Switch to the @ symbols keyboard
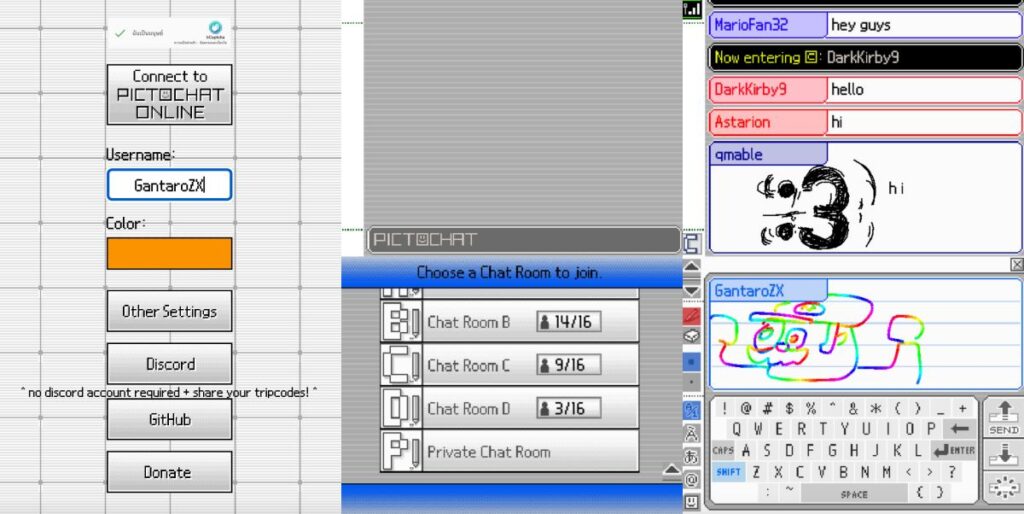The height and width of the screenshot is (514, 1024). (692, 479)
